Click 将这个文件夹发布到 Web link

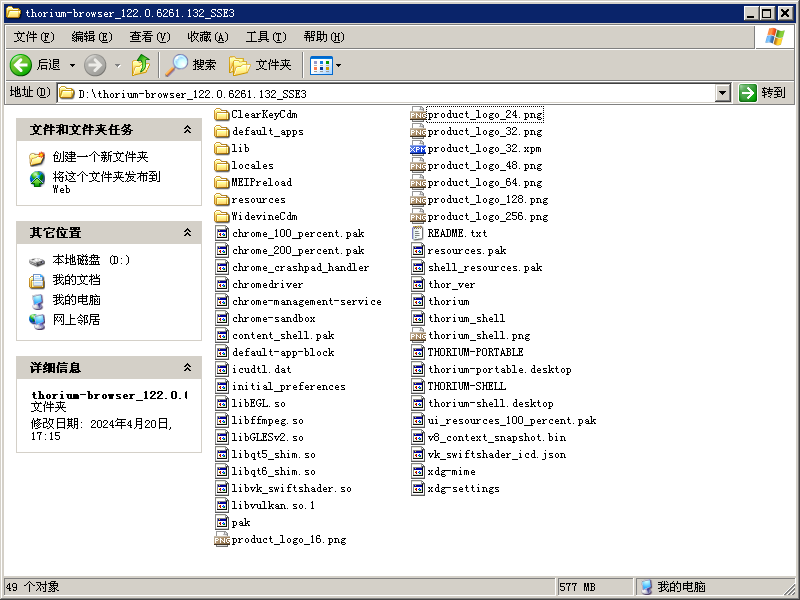point(106,182)
